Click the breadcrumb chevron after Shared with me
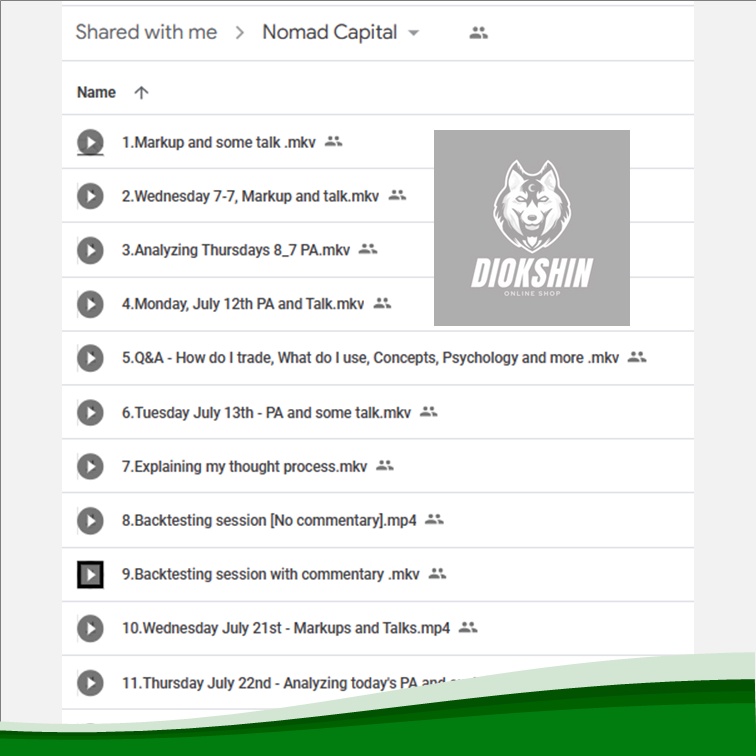Image resolution: width=756 pixels, height=756 pixels. pos(240,33)
